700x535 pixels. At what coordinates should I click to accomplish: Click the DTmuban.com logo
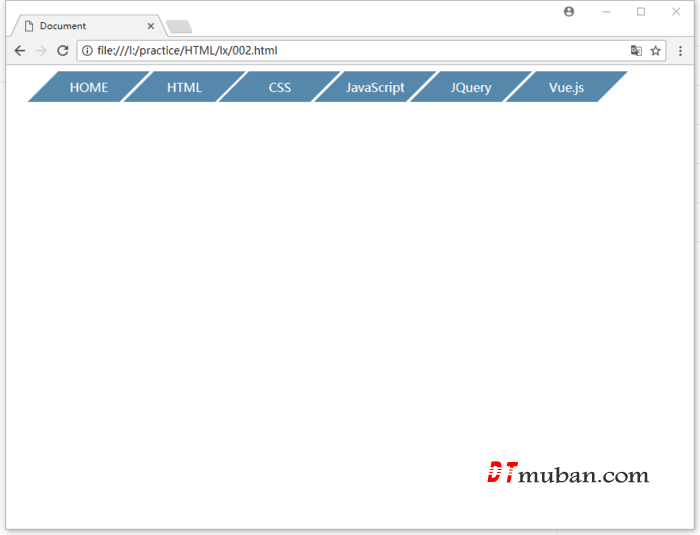[x=568, y=474]
